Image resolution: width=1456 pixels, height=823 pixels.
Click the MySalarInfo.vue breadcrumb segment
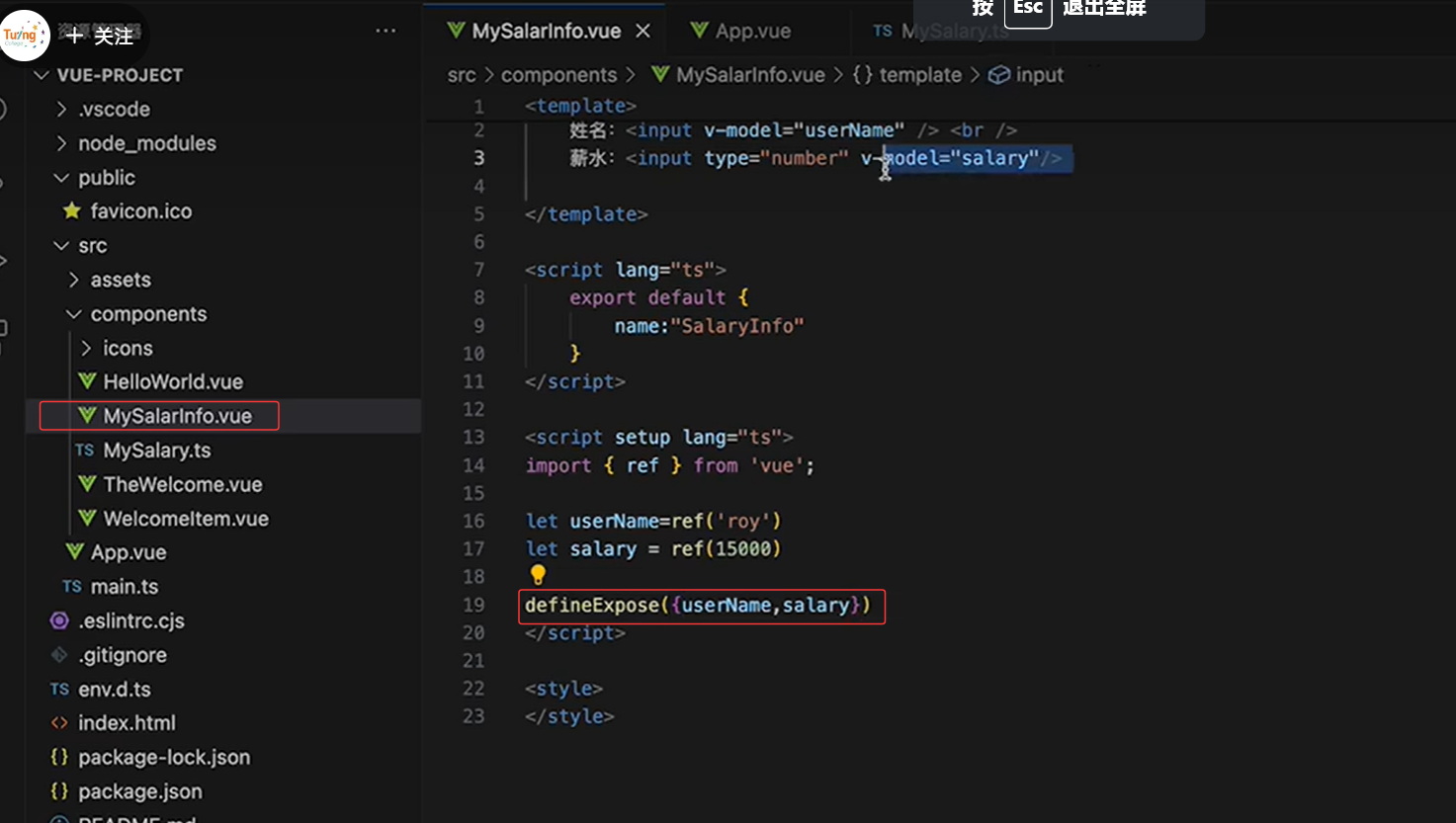coord(750,75)
